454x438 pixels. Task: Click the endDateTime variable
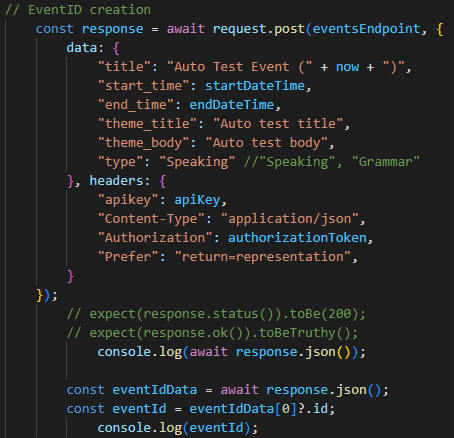(x=231, y=105)
